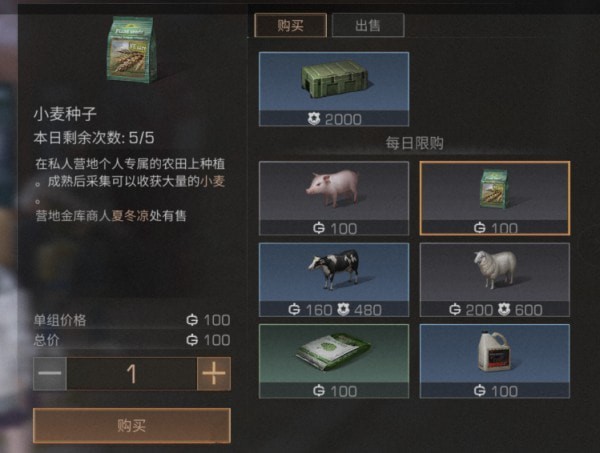Decrease quantity with the minus button

(50, 373)
